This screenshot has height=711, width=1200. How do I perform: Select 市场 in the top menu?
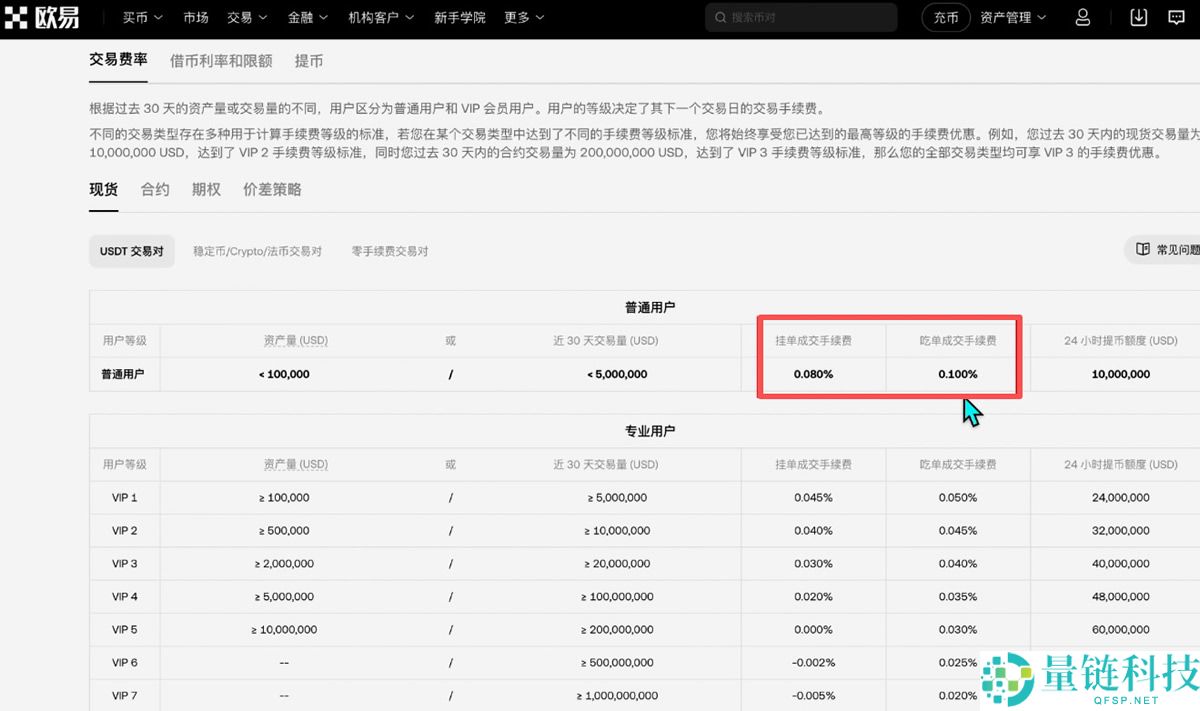(196, 17)
